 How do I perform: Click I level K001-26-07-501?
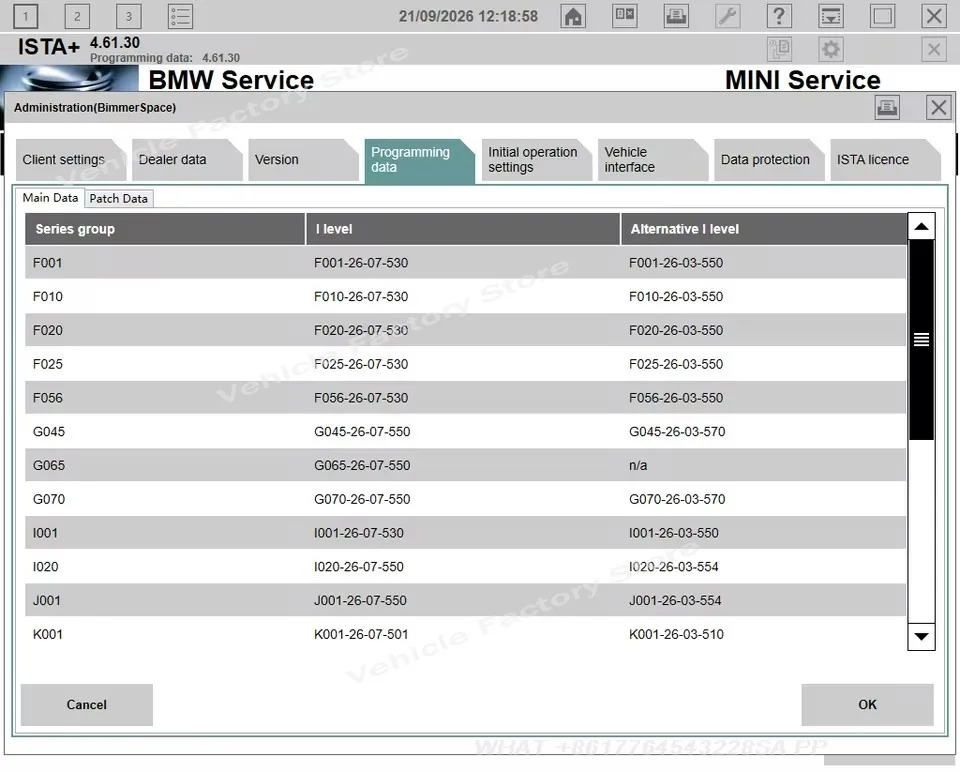[x=361, y=634]
